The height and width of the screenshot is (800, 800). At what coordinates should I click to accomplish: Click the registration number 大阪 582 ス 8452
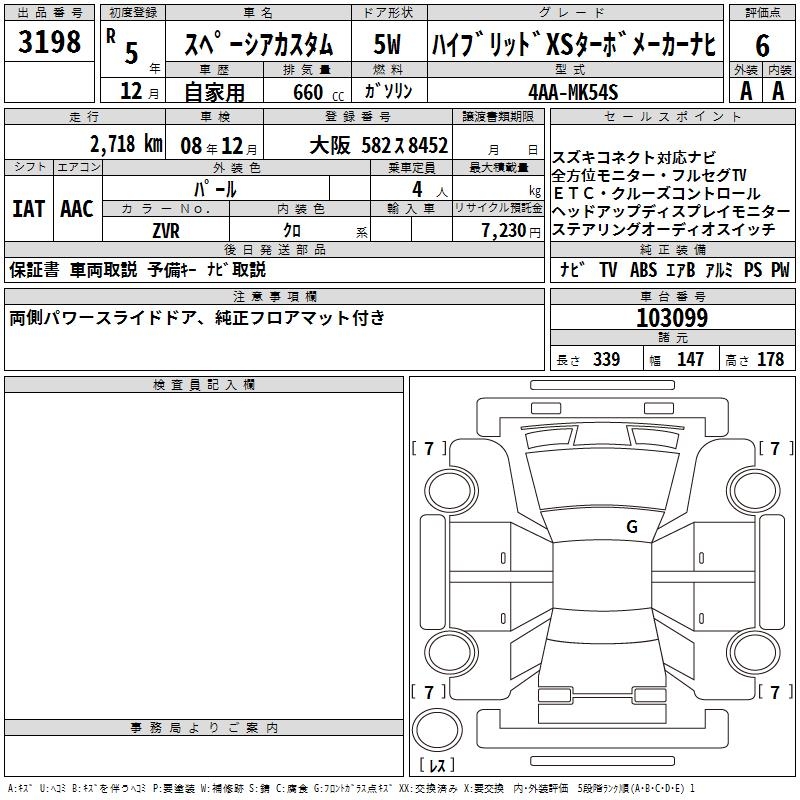pyautogui.click(x=378, y=144)
